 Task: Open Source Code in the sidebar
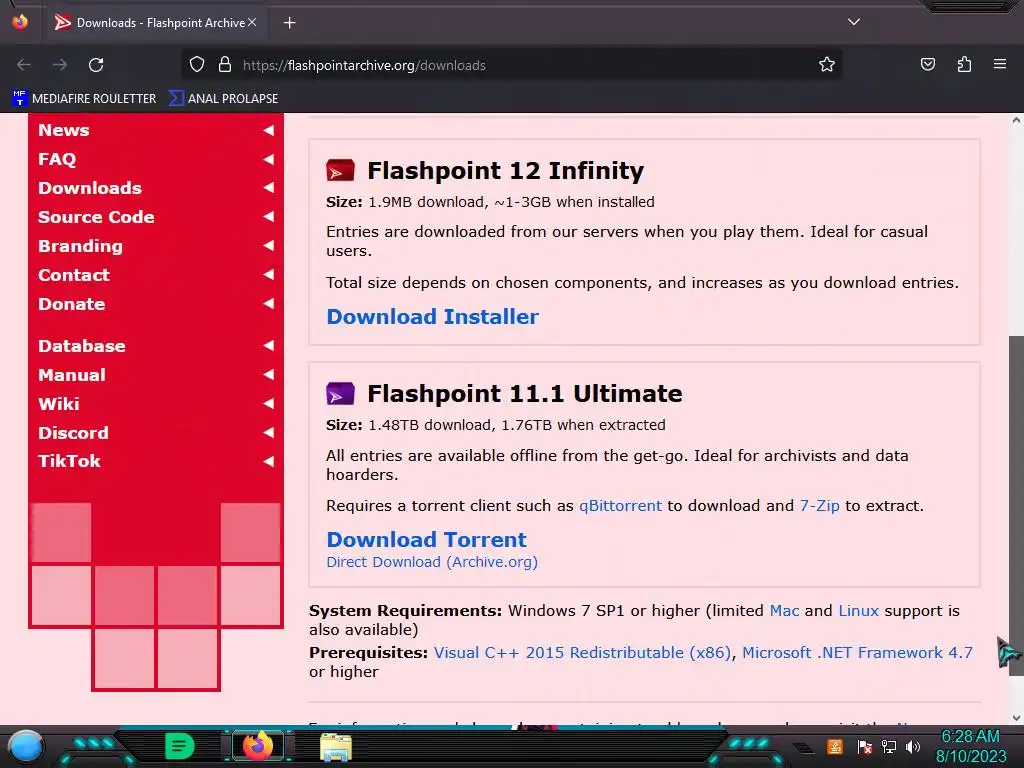tap(96, 217)
